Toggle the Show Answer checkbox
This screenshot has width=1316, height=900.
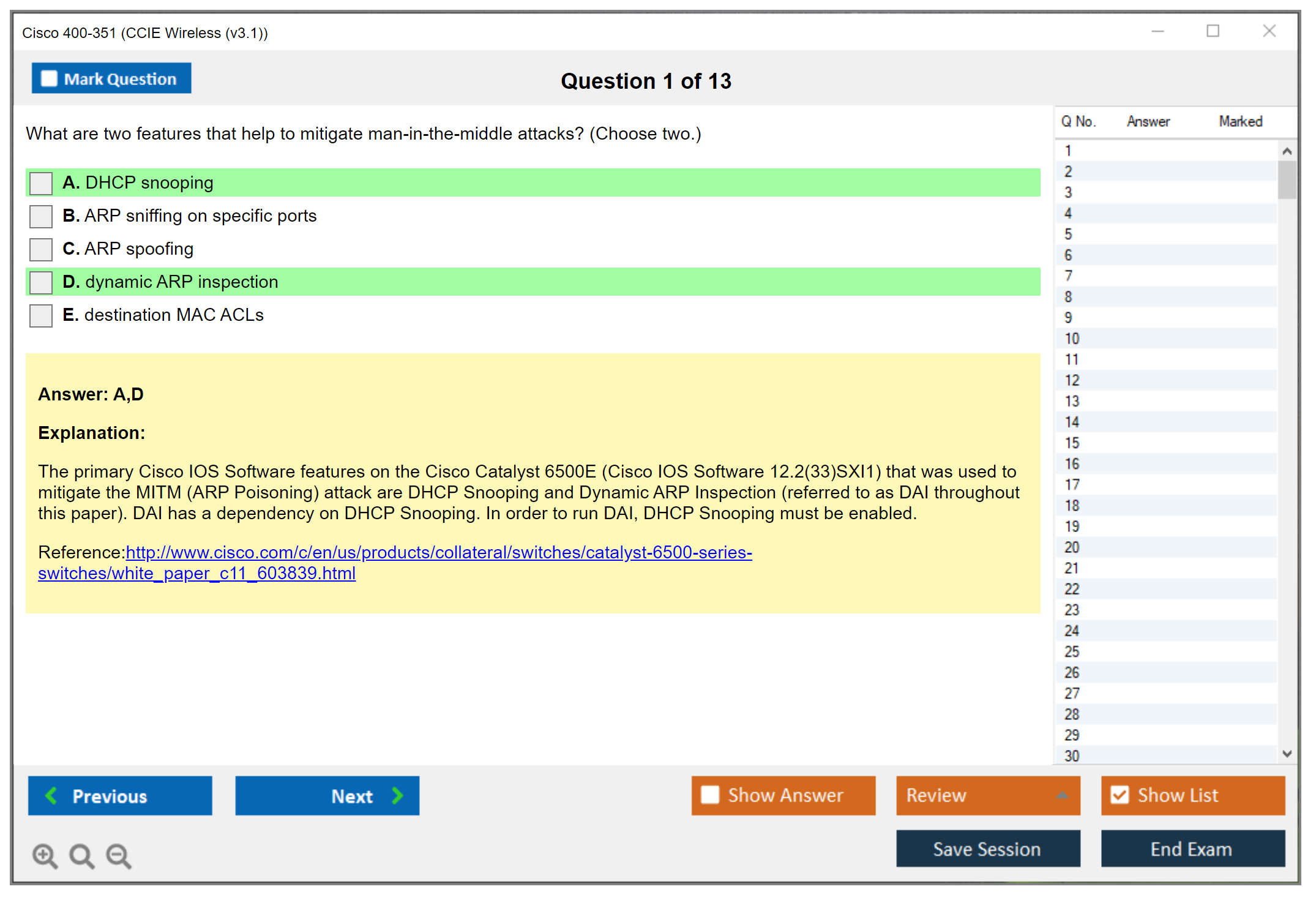tap(710, 795)
